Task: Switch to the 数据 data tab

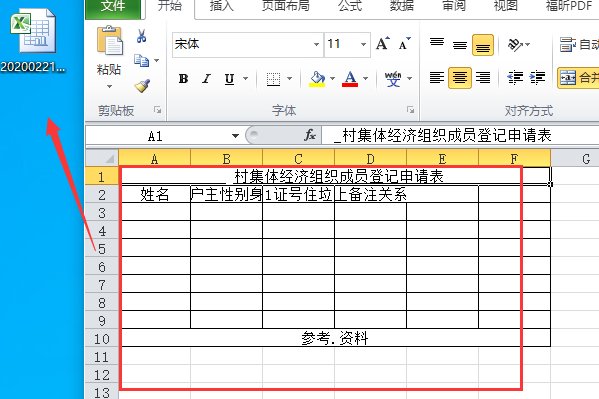Action: [402, 6]
